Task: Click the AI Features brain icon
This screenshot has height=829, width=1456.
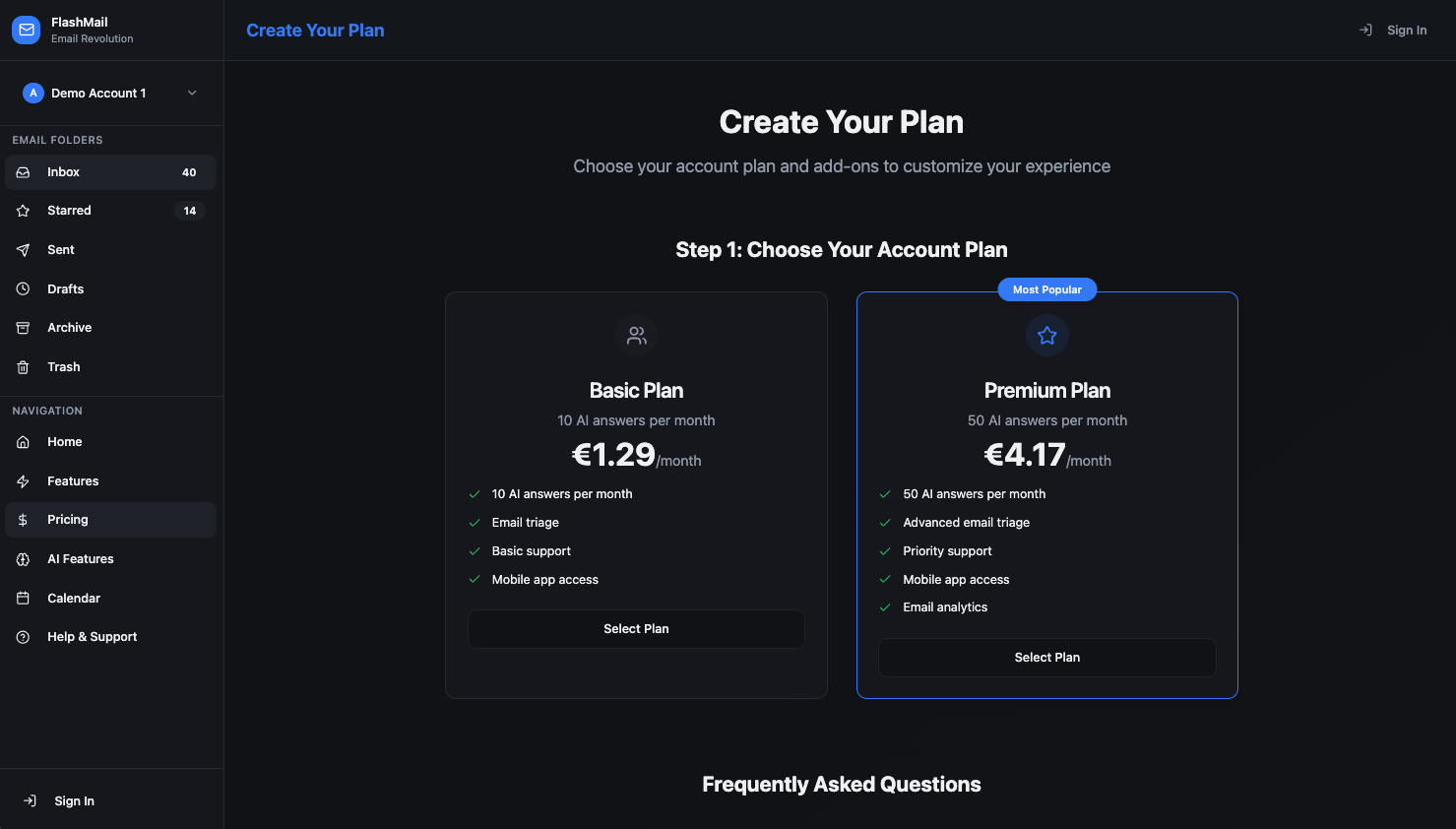Action: coord(23,559)
